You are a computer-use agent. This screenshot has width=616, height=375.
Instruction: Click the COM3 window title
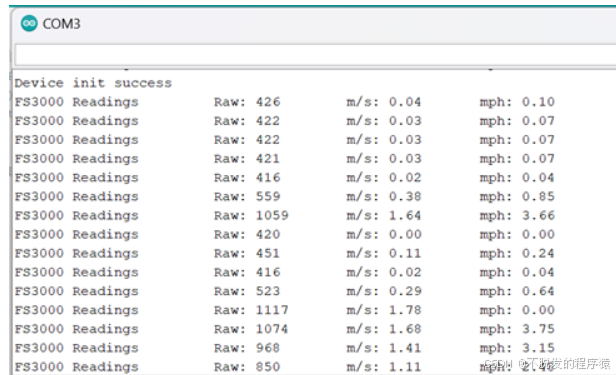coord(61,24)
